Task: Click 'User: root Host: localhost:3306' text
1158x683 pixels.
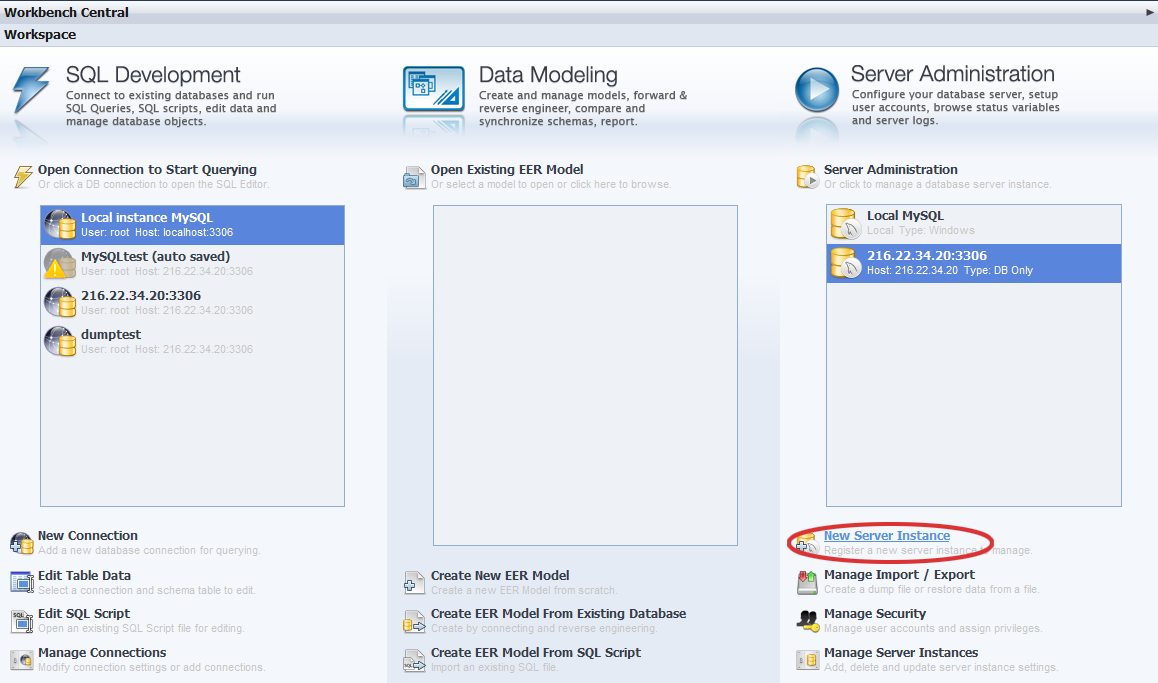Action: pos(157,233)
